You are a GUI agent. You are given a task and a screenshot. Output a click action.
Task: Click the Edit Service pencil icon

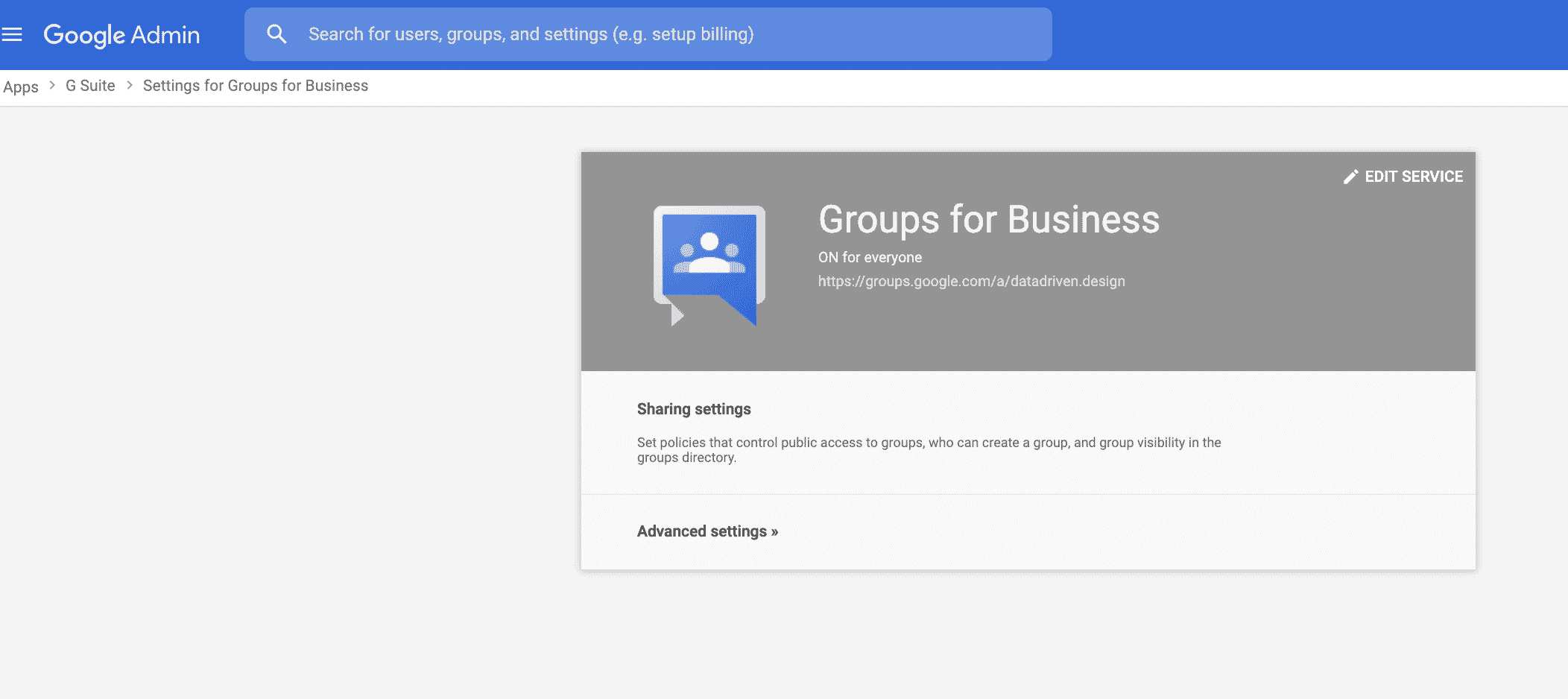pos(1350,177)
